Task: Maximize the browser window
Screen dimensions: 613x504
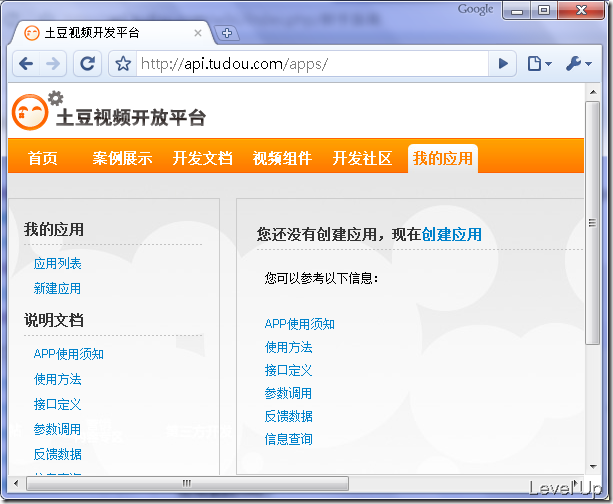Action: coord(544,11)
